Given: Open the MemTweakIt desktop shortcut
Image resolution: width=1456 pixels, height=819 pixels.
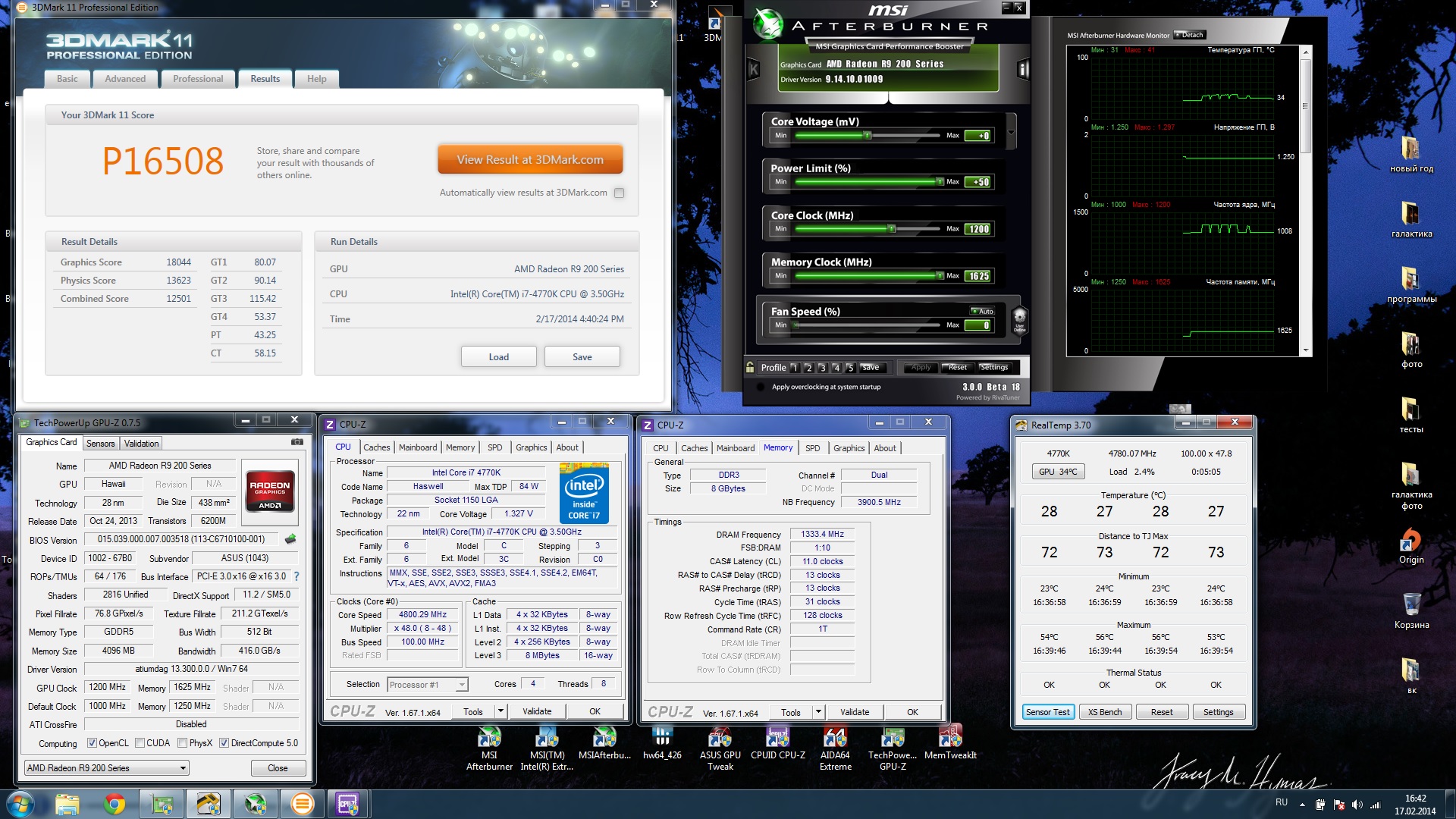Looking at the screenshot, I should pos(949,737).
